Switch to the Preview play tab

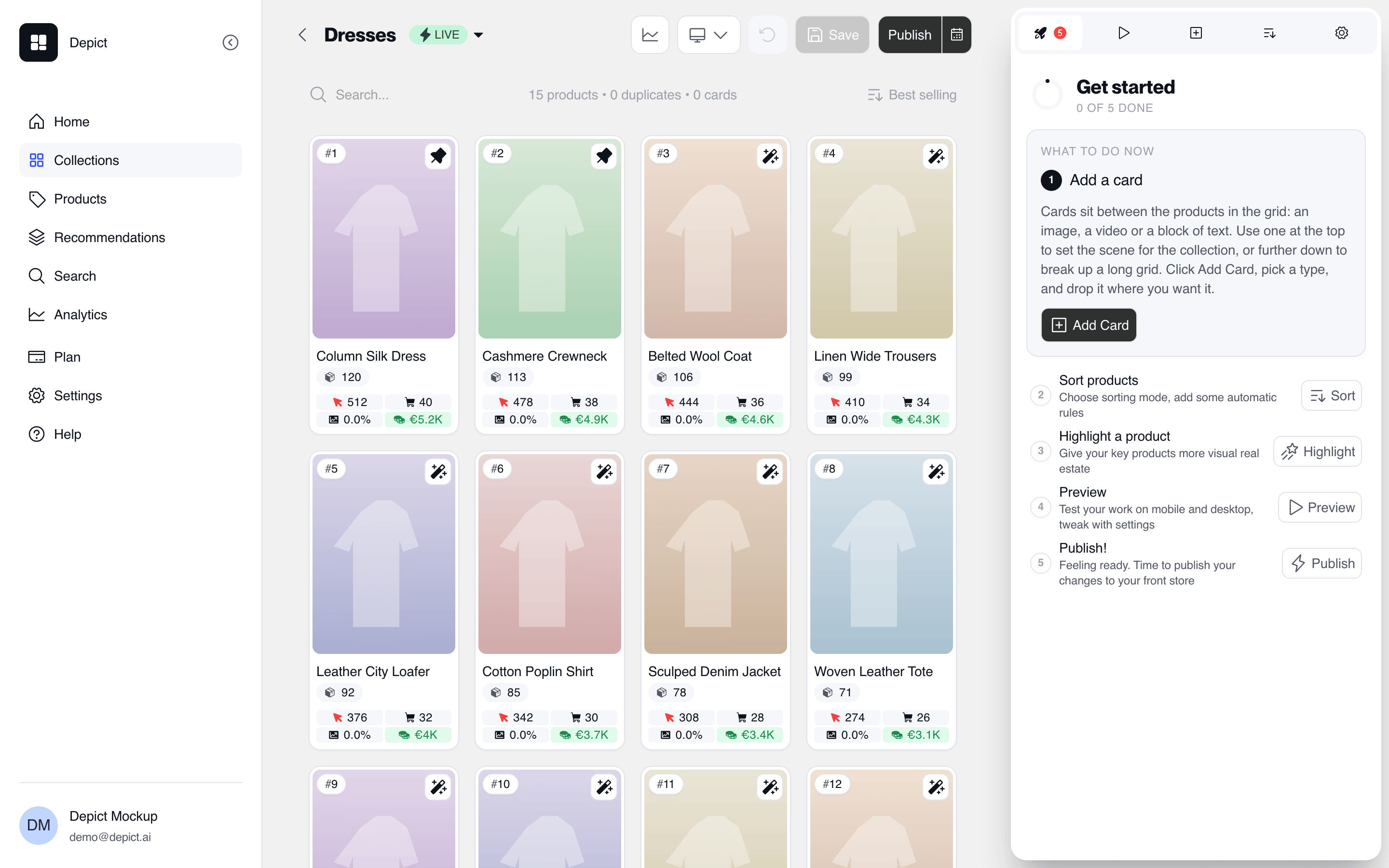(x=1123, y=33)
